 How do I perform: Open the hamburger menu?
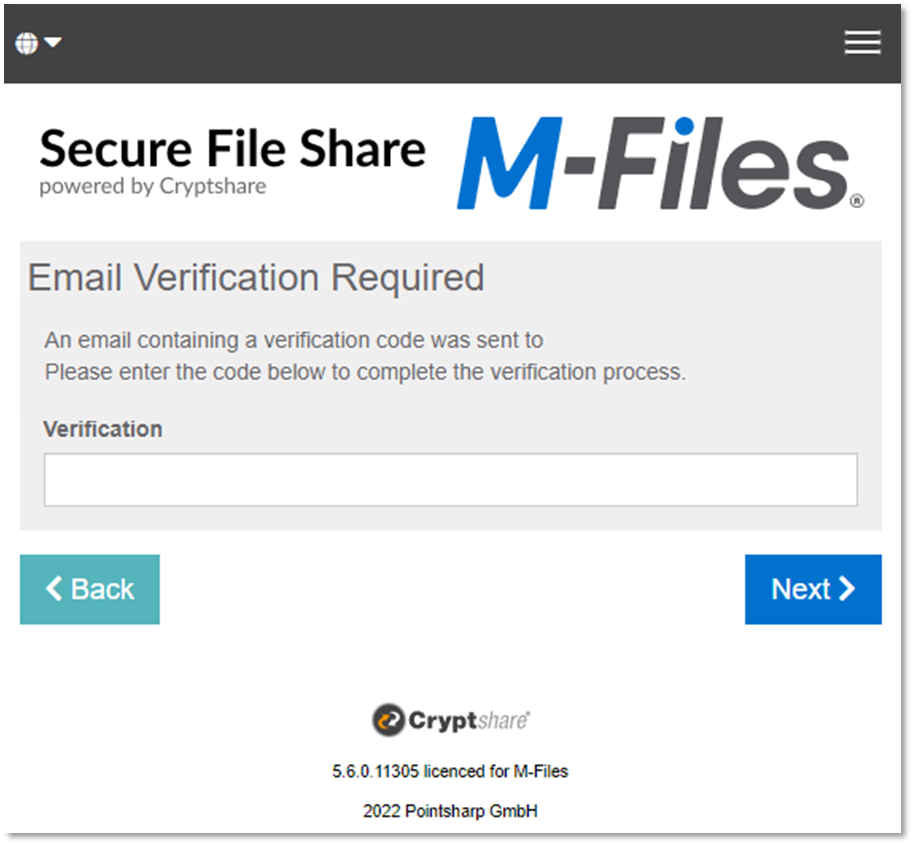point(862,42)
